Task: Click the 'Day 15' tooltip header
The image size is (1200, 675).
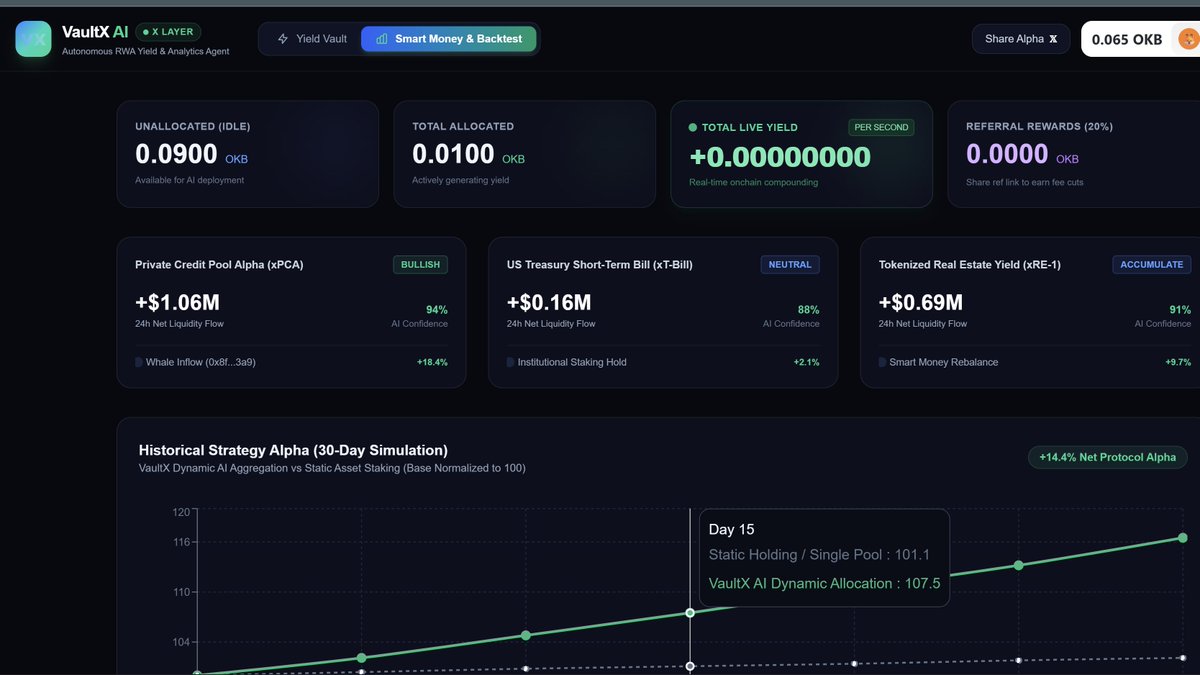Action: (732, 530)
